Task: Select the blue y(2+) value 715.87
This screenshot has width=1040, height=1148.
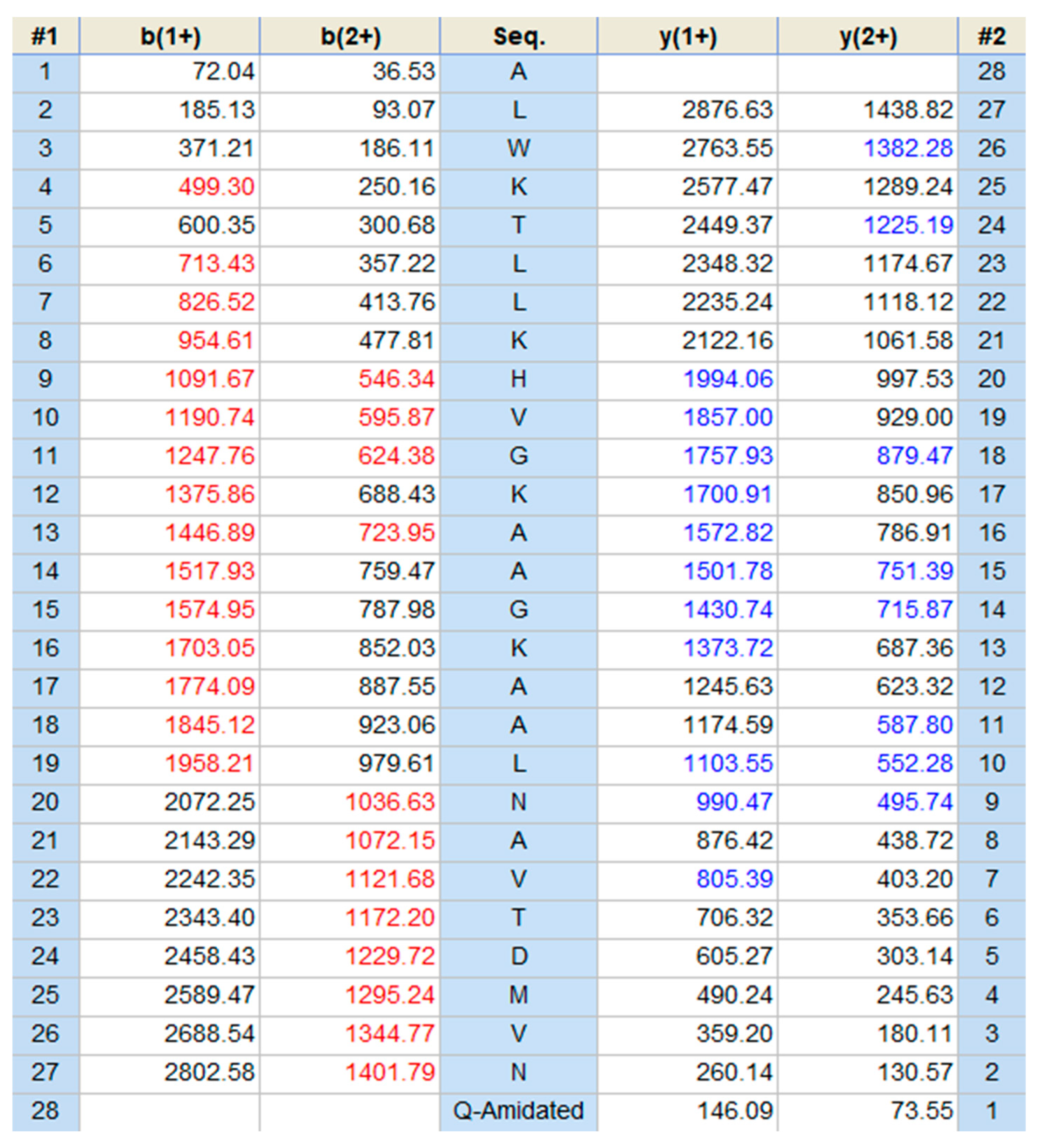Action: [915, 610]
